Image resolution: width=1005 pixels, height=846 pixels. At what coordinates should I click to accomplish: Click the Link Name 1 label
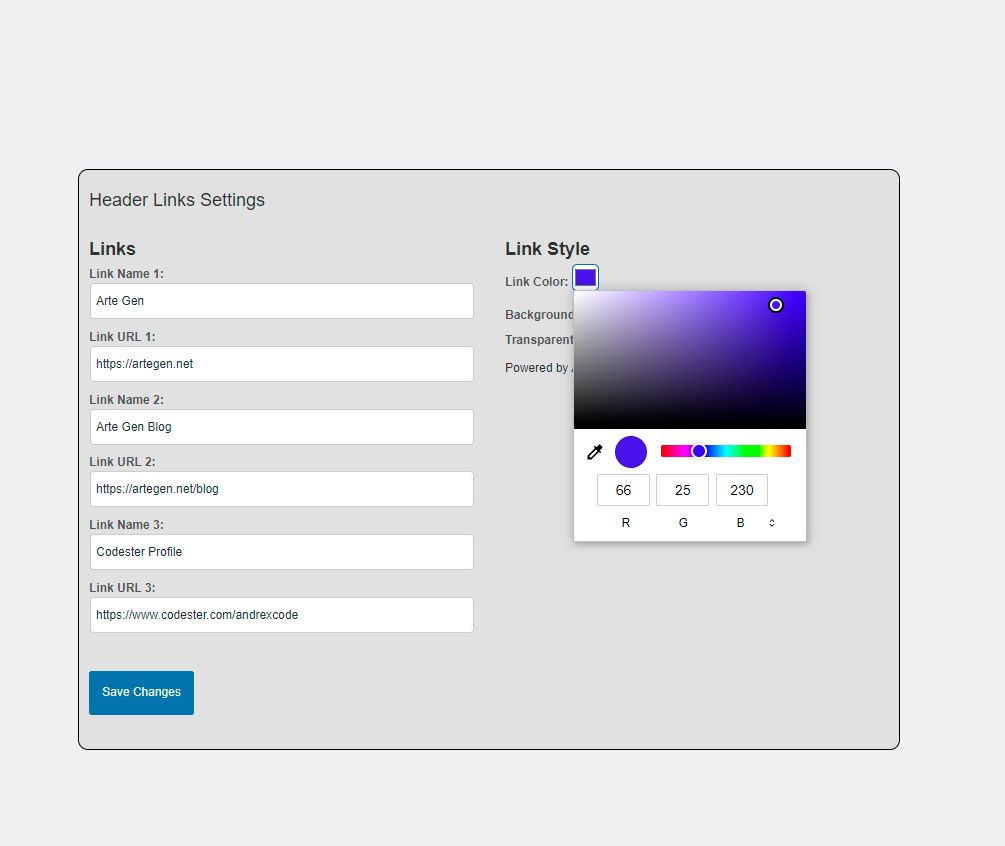(126, 274)
